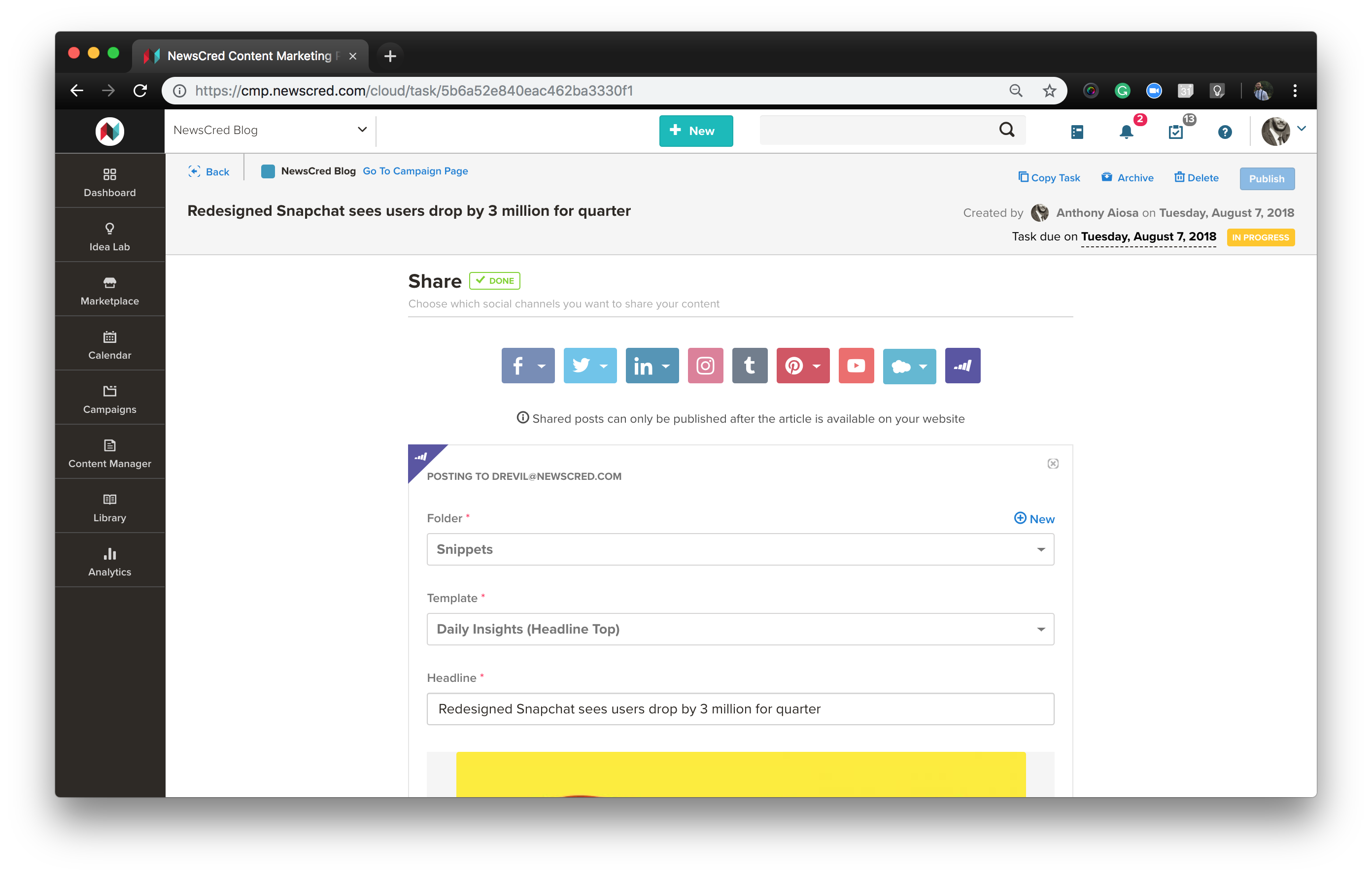Image resolution: width=1372 pixels, height=876 pixels.
Task: Click the Zoom extension icon
Action: coord(1154,91)
